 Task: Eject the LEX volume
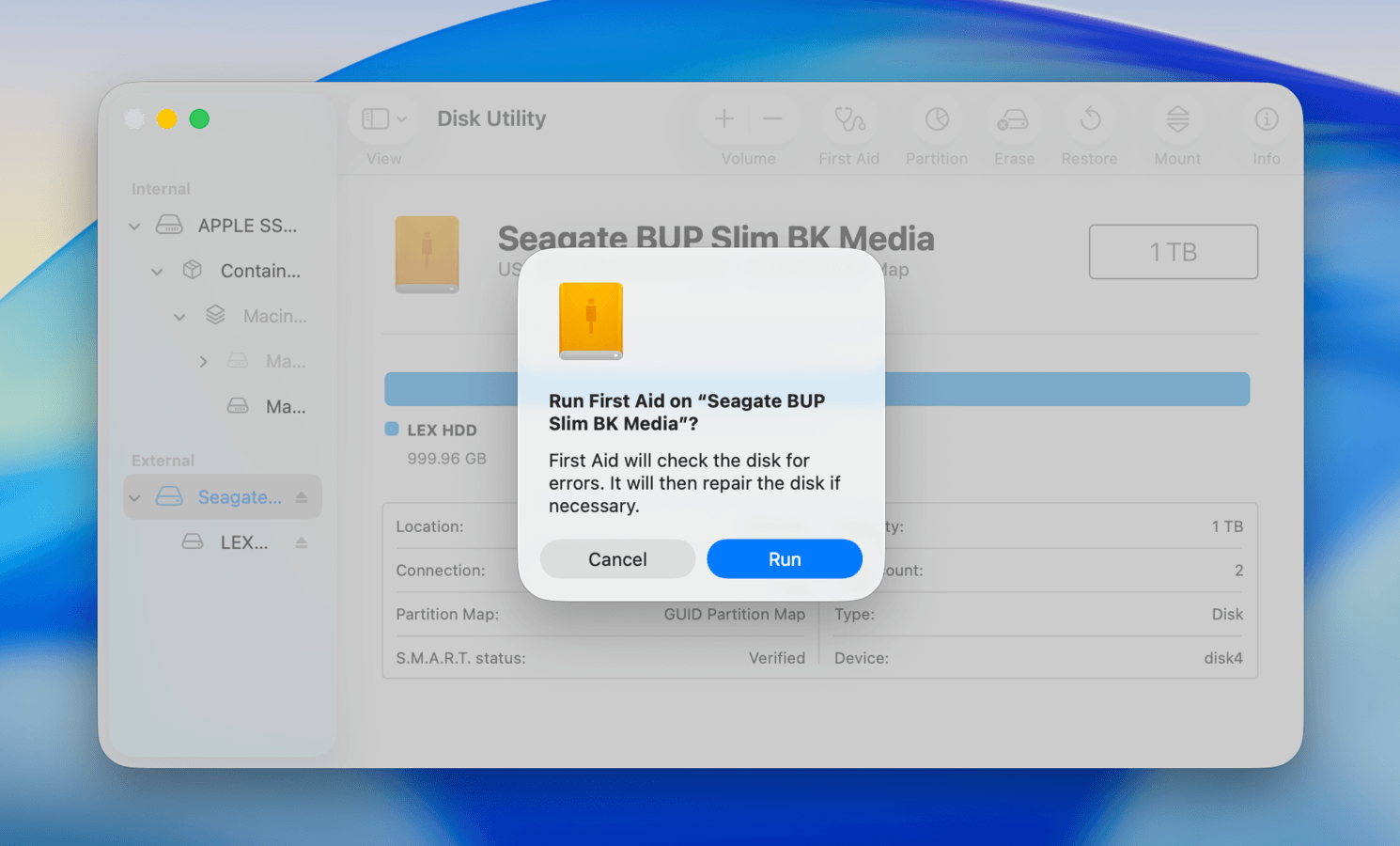coord(302,542)
